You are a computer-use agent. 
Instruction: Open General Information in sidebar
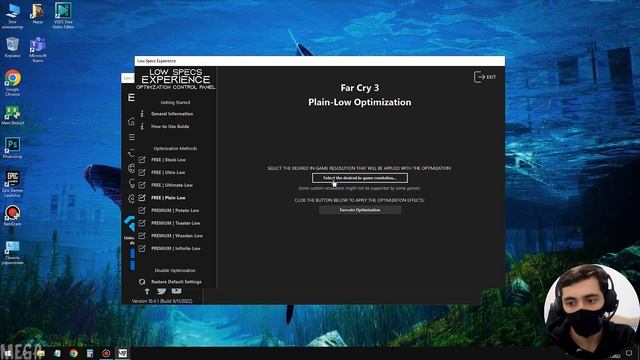tap(172, 114)
